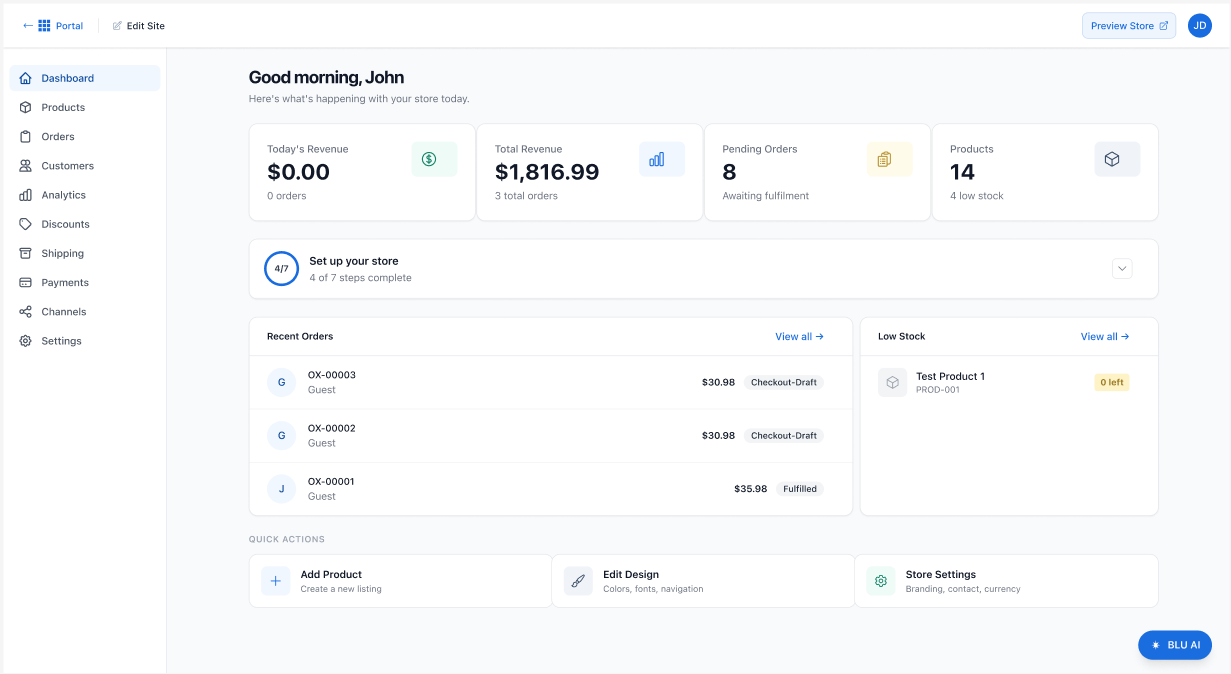Click the 4 low stock text
1231x674 pixels.
977,196
